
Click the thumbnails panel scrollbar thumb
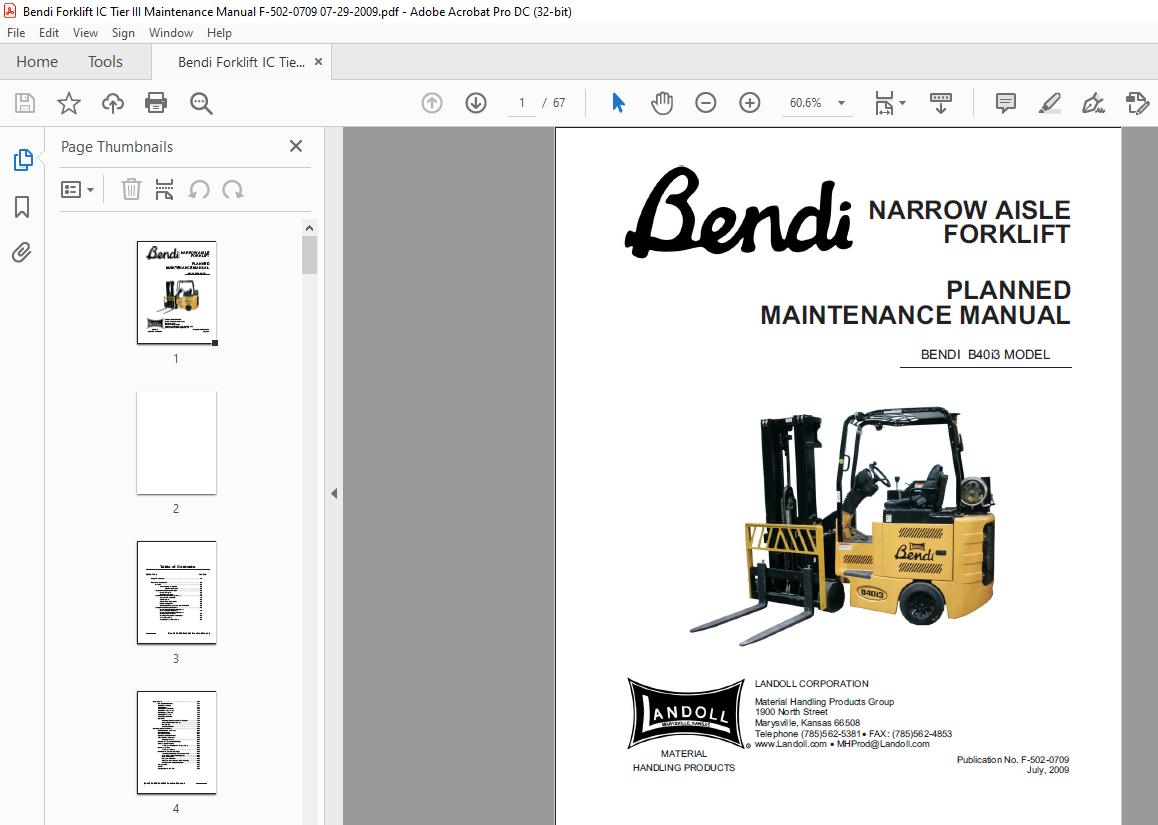[309, 256]
